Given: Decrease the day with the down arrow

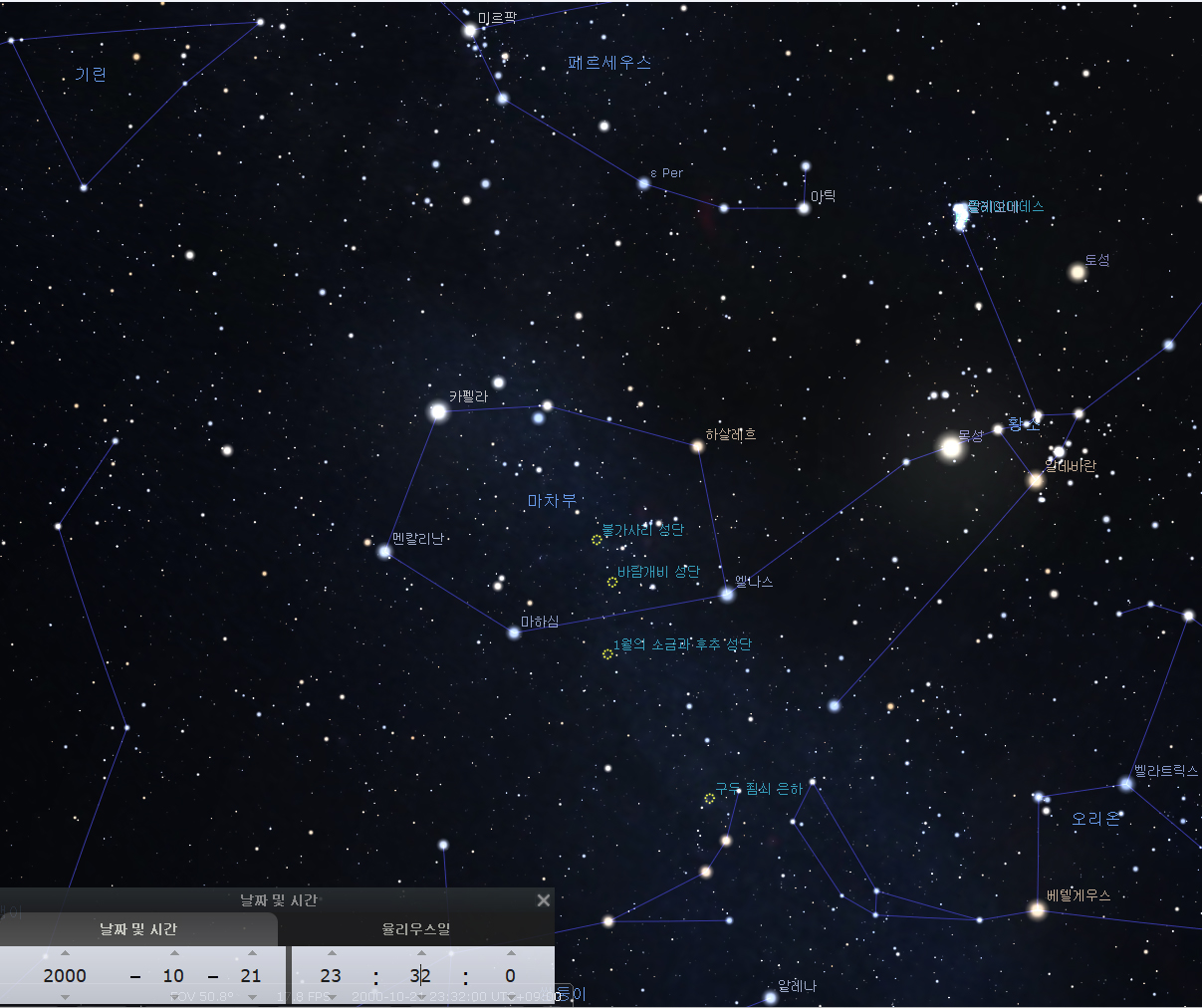Looking at the screenshot, I should [252, 997].
